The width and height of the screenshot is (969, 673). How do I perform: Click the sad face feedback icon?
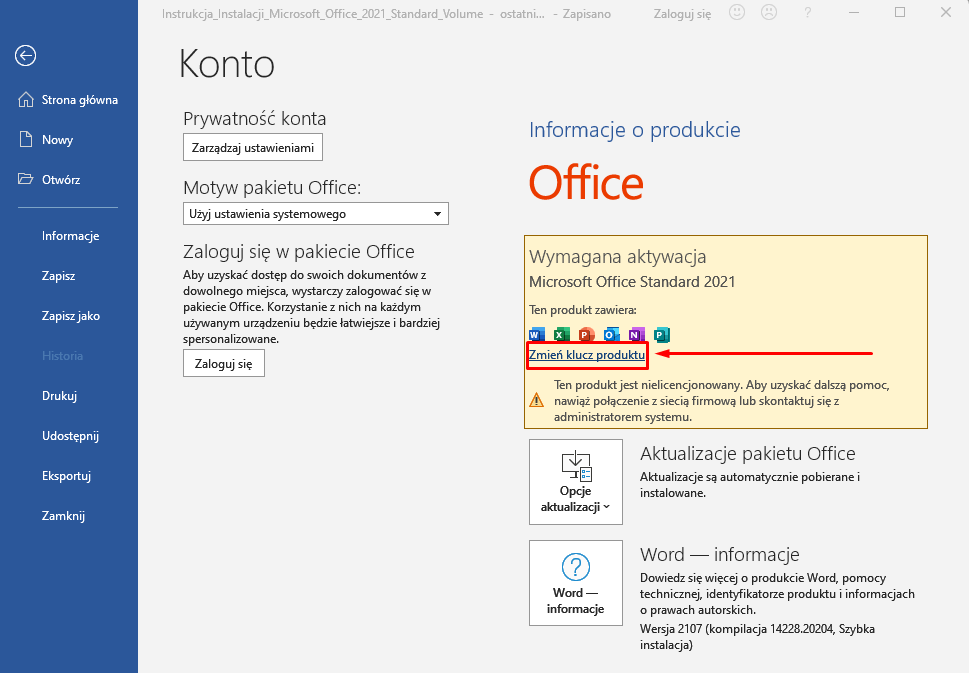769,12
